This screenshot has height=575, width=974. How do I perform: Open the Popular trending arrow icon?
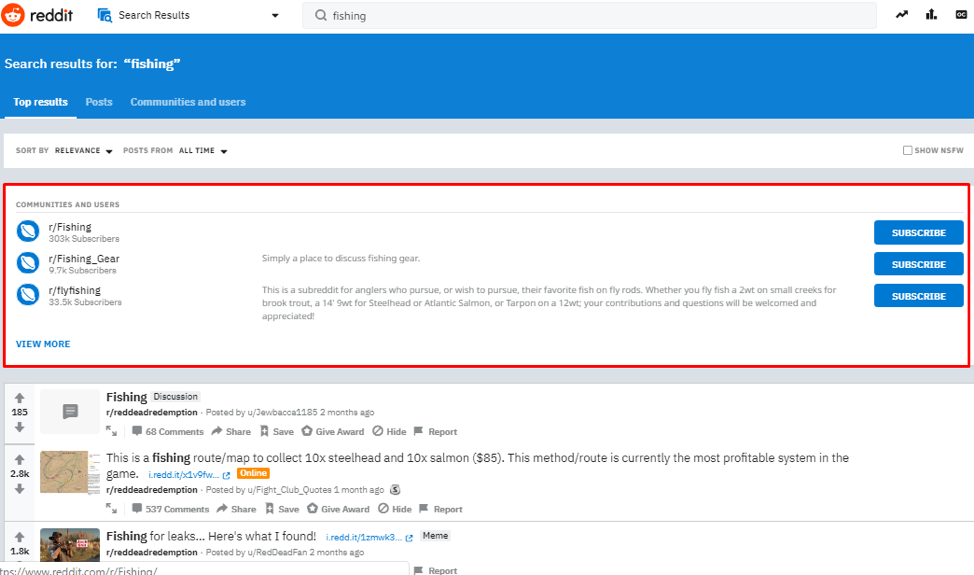click(902, 15)
